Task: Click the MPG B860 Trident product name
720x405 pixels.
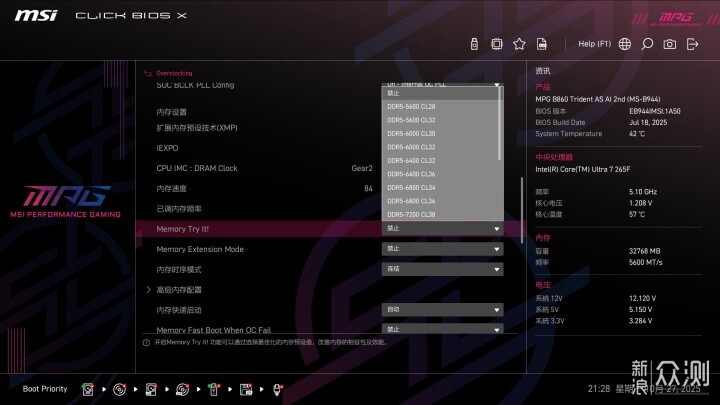Action: click(597, 99)
